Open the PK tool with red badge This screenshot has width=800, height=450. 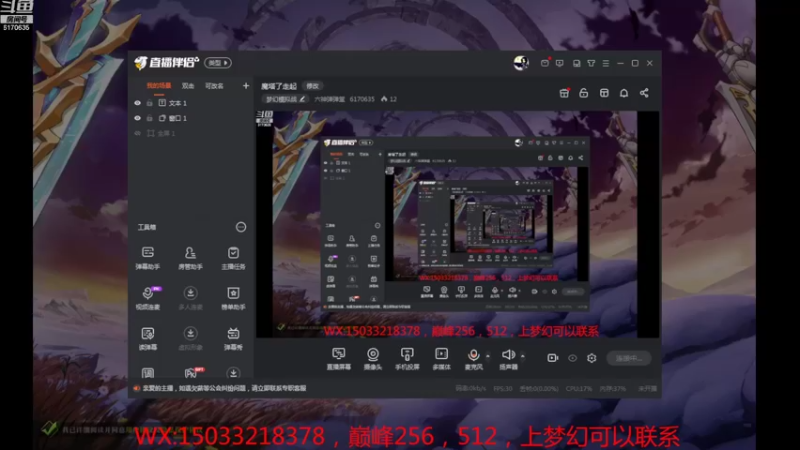point(192,372)
